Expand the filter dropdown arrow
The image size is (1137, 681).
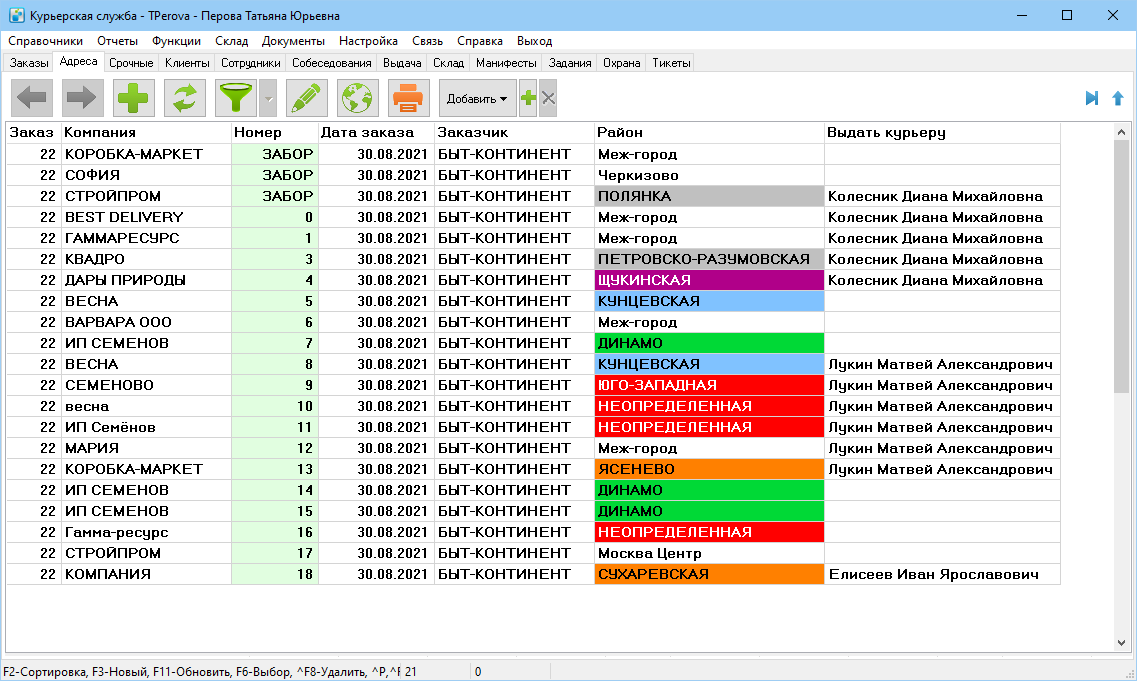pyautogui.click(x=268, y=99)
